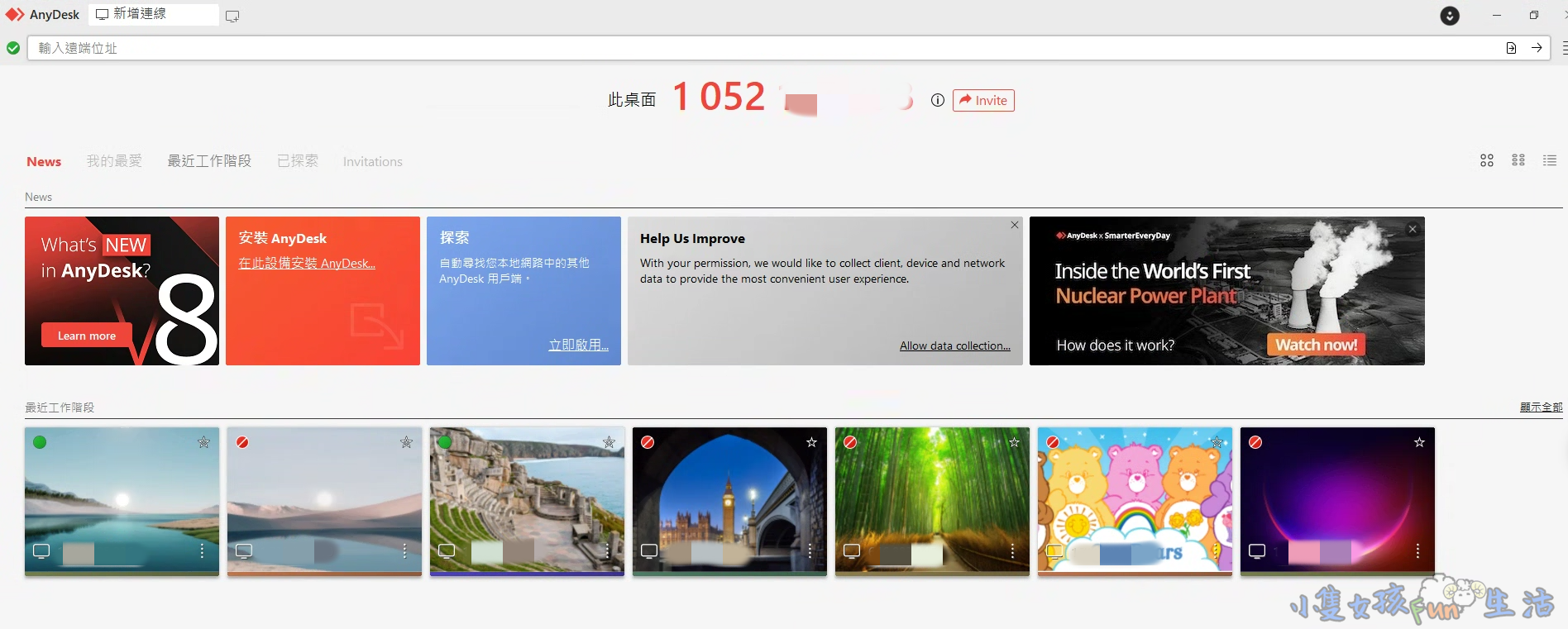Favorite the first recent session with star

pos(203,442)
